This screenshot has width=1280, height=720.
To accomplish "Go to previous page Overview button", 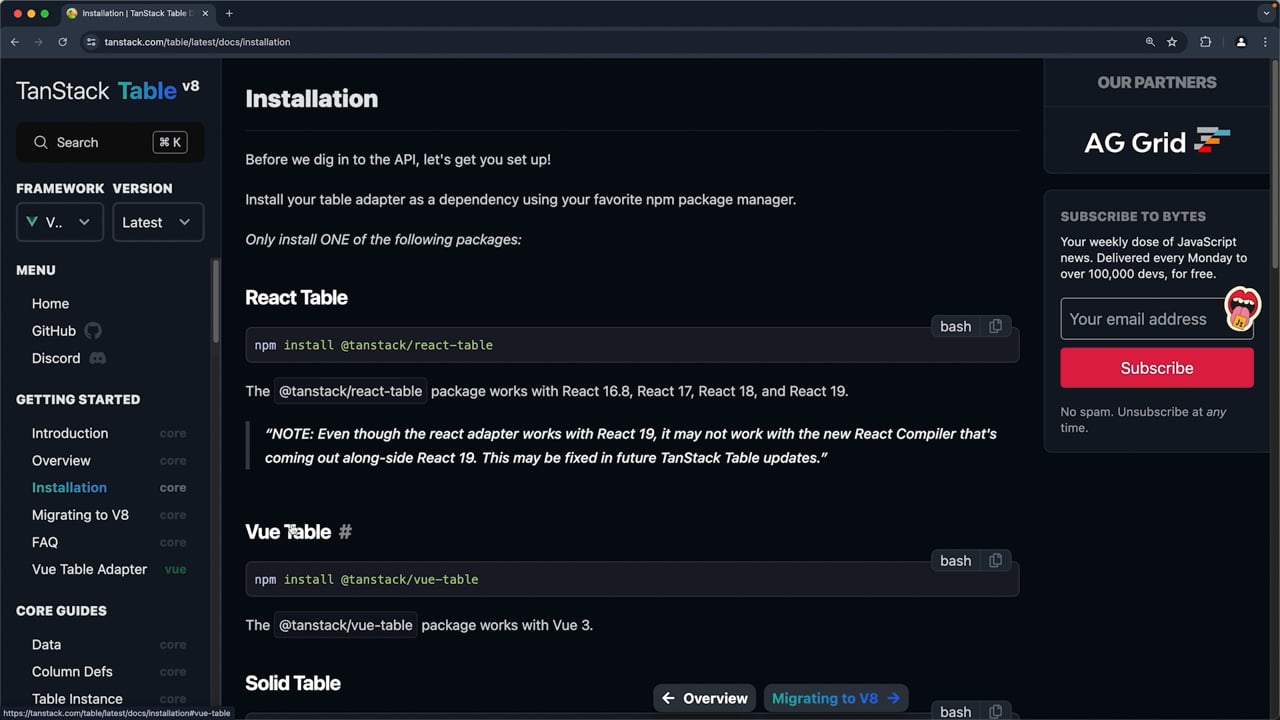I will tap(705, 698).
